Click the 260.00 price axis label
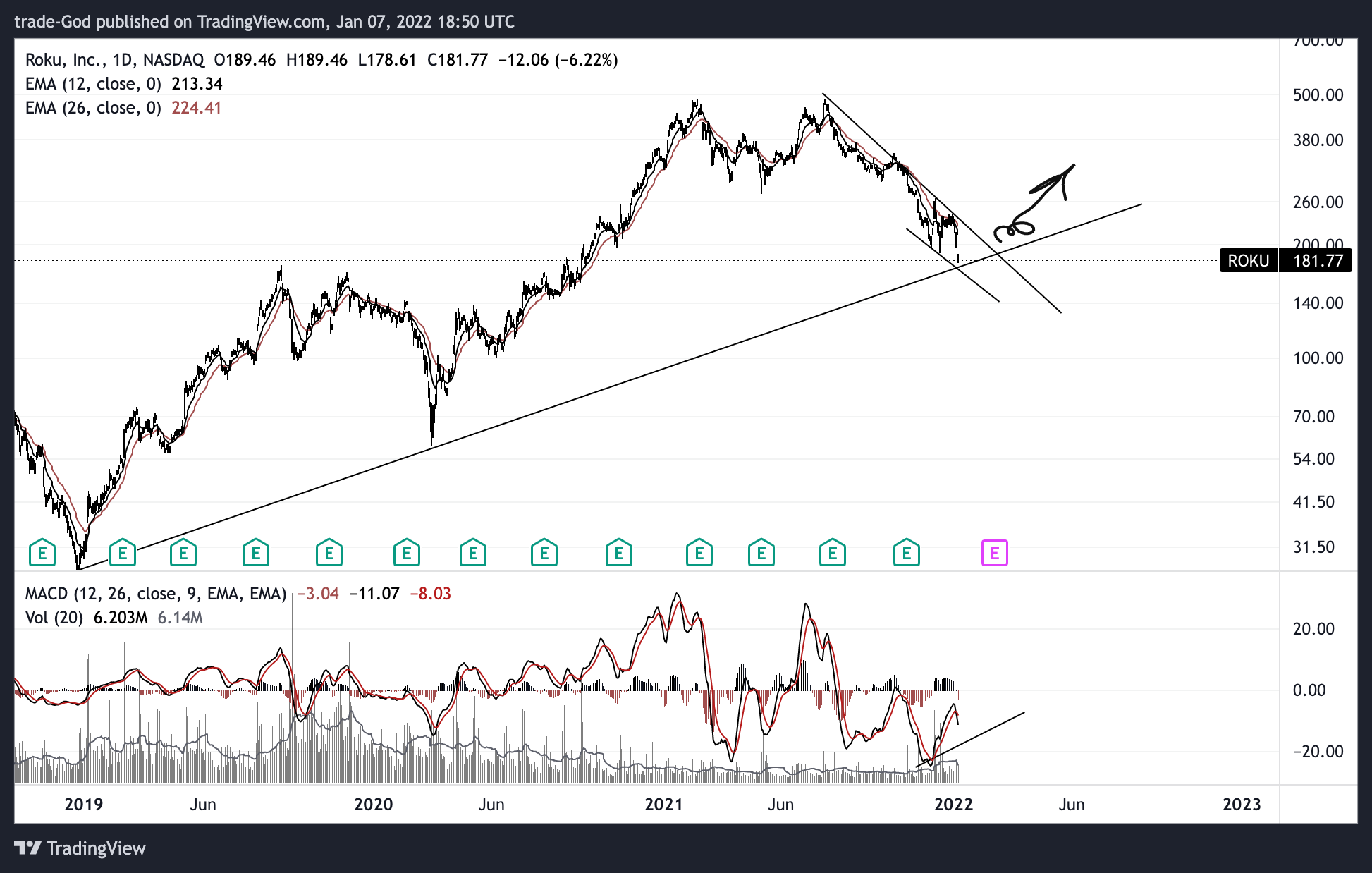This screenshot has height=873, width=1372. coord(1318,202)
